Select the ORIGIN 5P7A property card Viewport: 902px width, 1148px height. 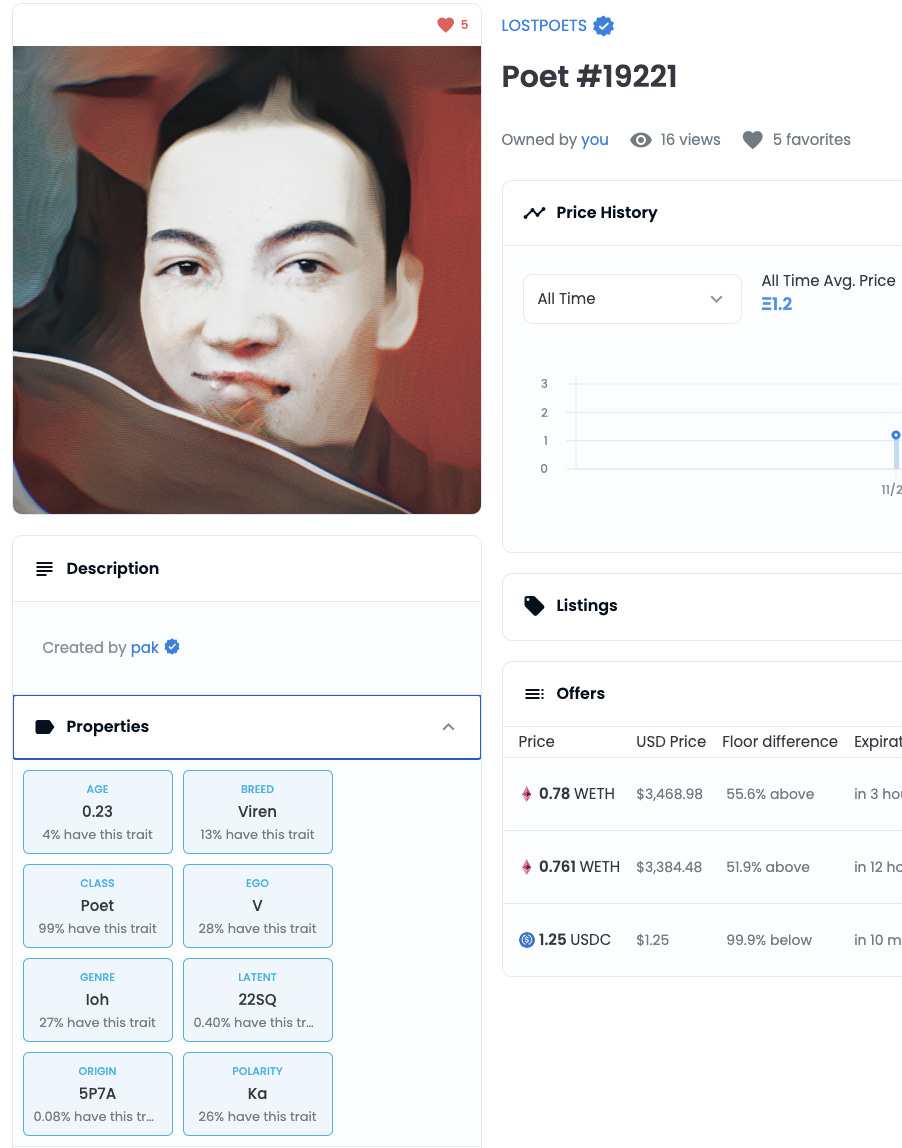(x=98, y=1094)
